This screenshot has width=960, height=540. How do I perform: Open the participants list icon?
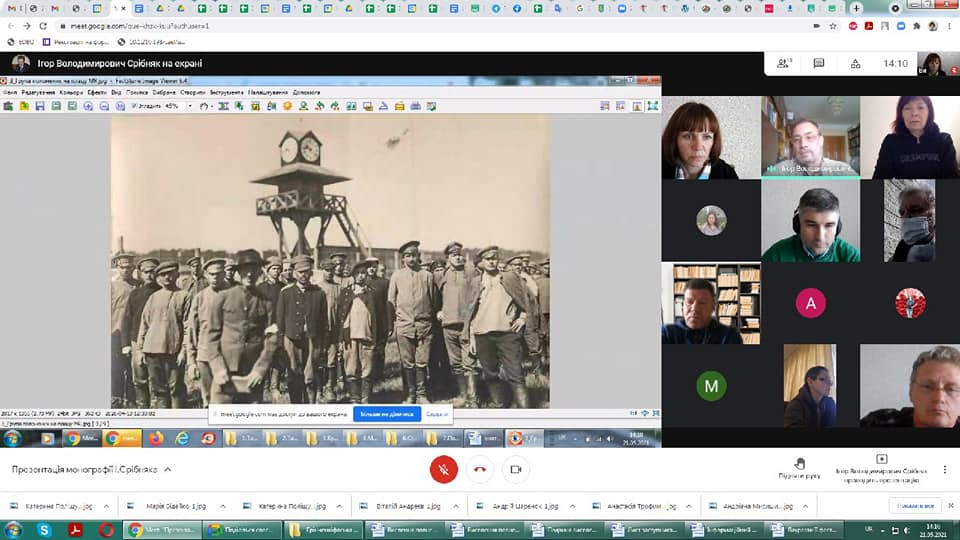coord(784,63)
